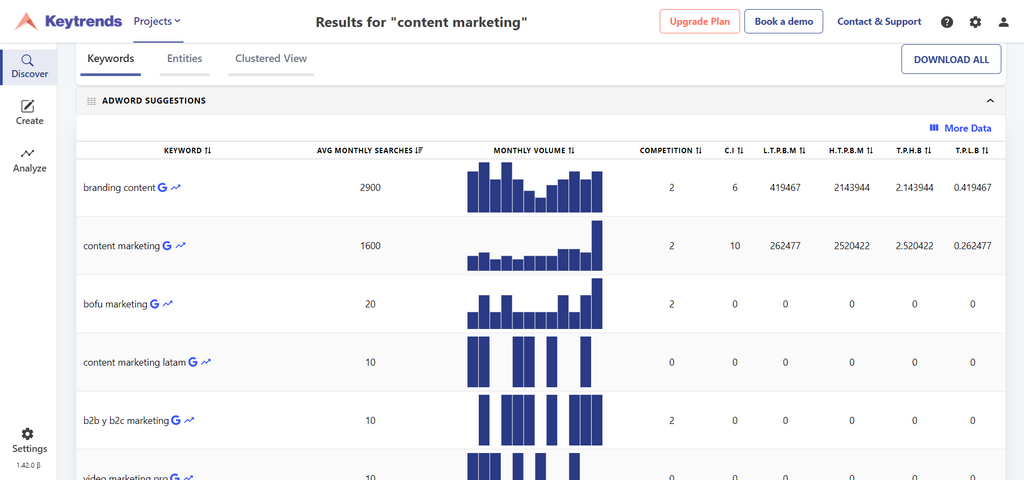Click the trend icon next to content marketing
Viewport: 1024px width, 480px height.
click(x=180, y=246)
